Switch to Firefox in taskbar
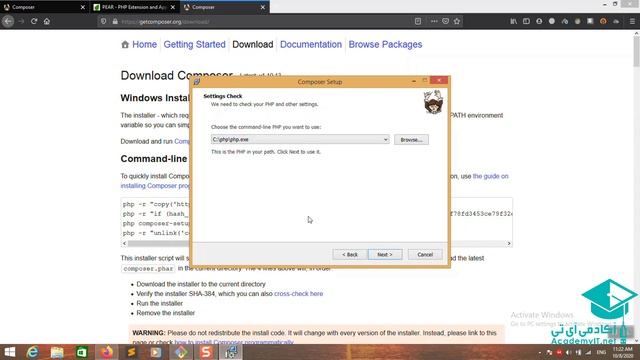 coord(107,352)
